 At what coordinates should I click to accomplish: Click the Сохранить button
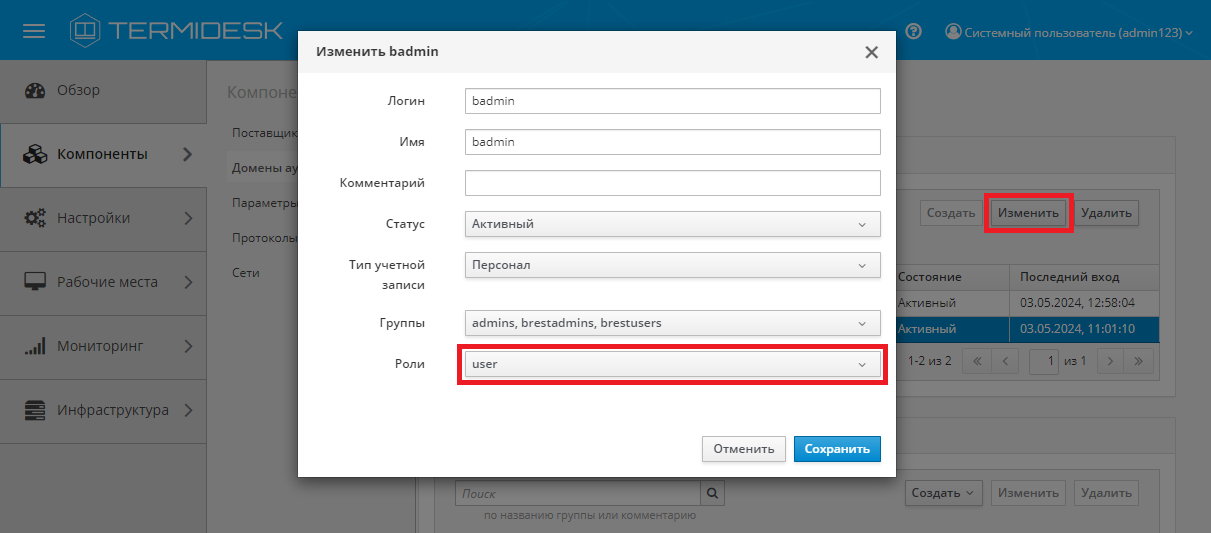[837, 449]
